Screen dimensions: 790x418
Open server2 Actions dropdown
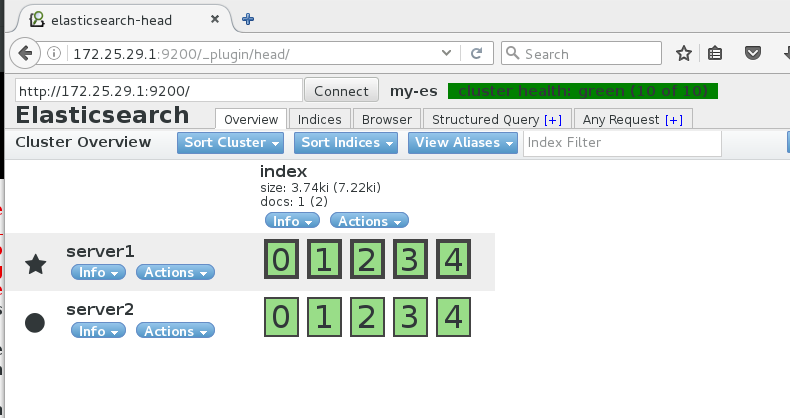pos(175,331)
